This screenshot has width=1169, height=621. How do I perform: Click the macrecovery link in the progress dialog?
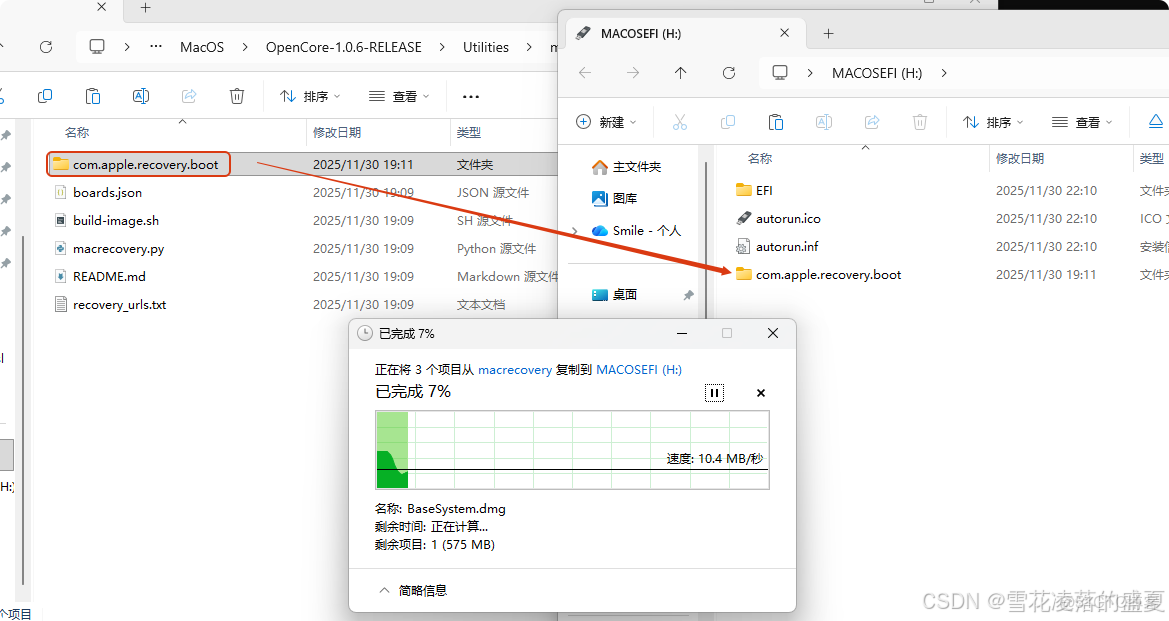[515, 369]
